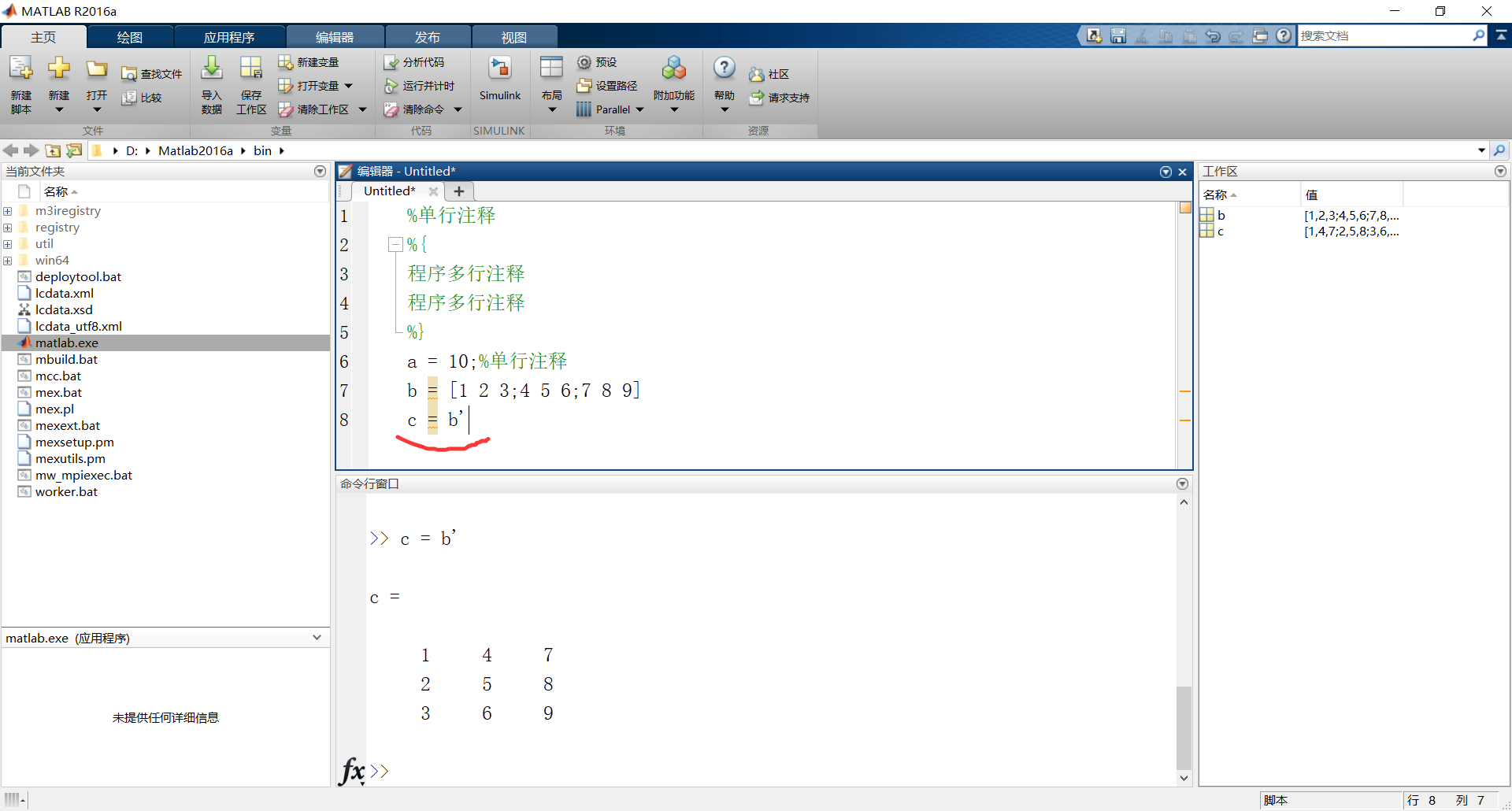The image size is (1512, 811).
Task: Click Request Support (请求支持)
Action: point(780,98)
